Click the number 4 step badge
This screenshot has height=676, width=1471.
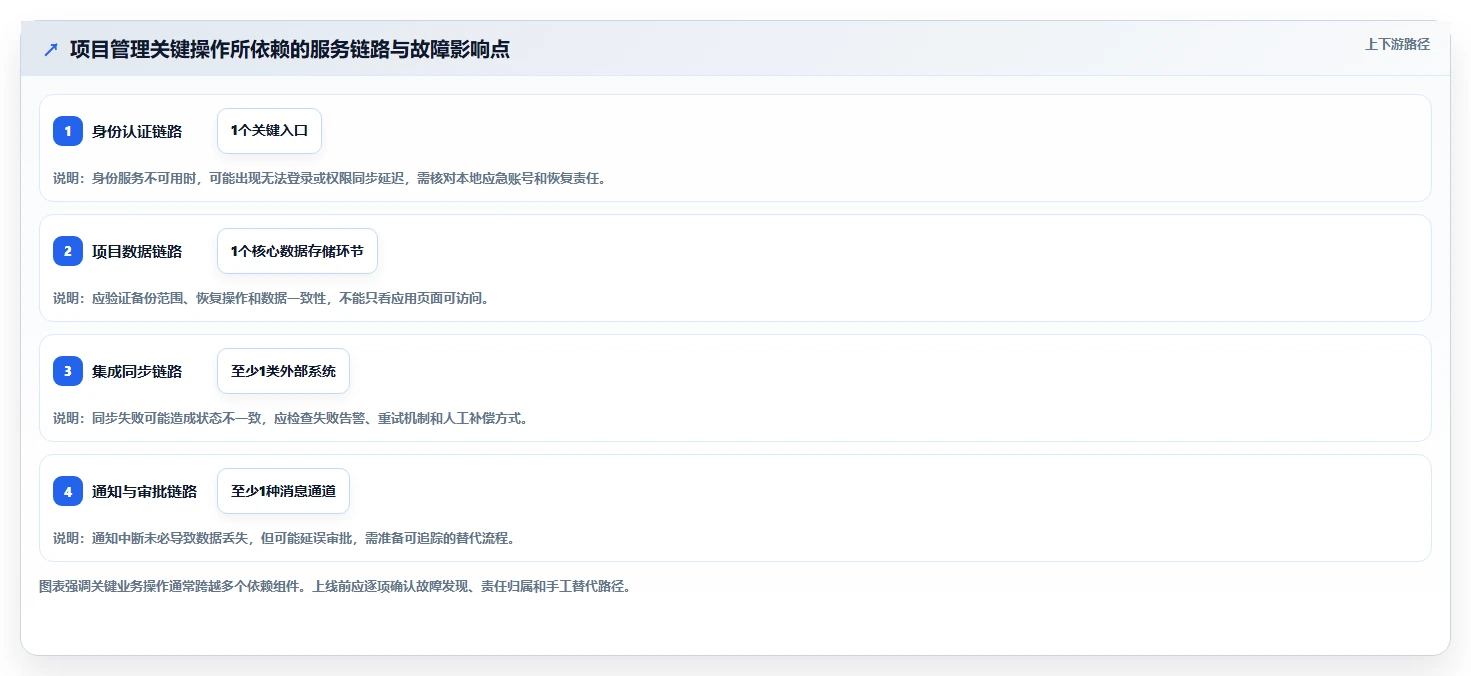tap(68, 491)
